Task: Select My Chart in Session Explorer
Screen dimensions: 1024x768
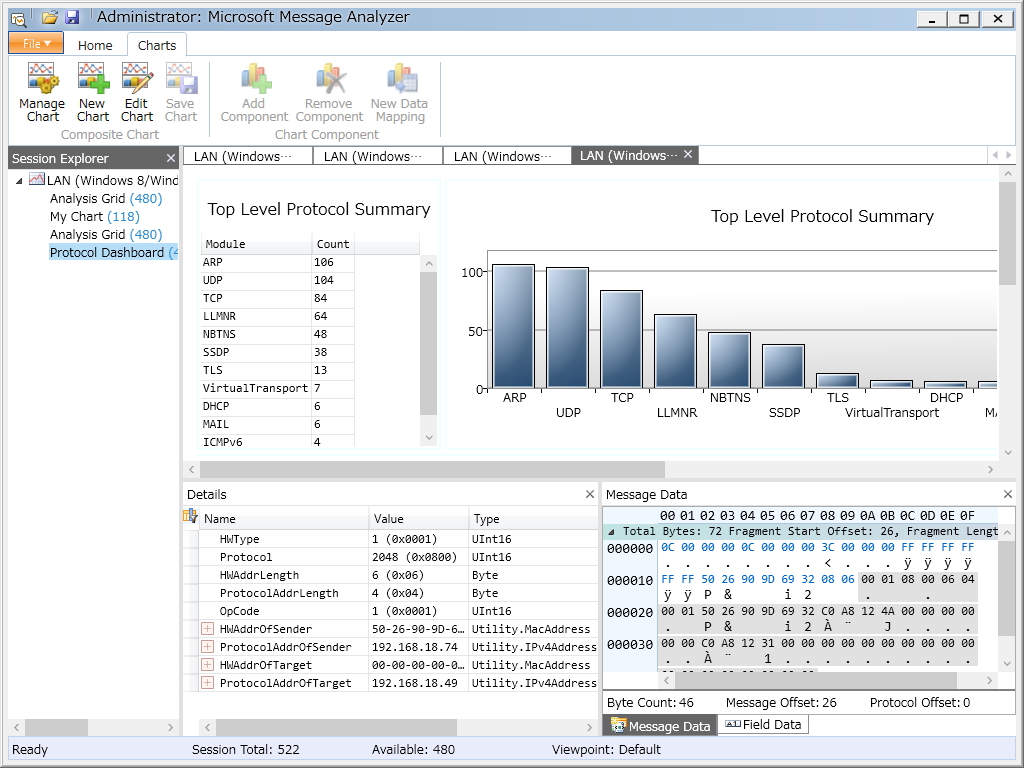Action: pos(77,217)
